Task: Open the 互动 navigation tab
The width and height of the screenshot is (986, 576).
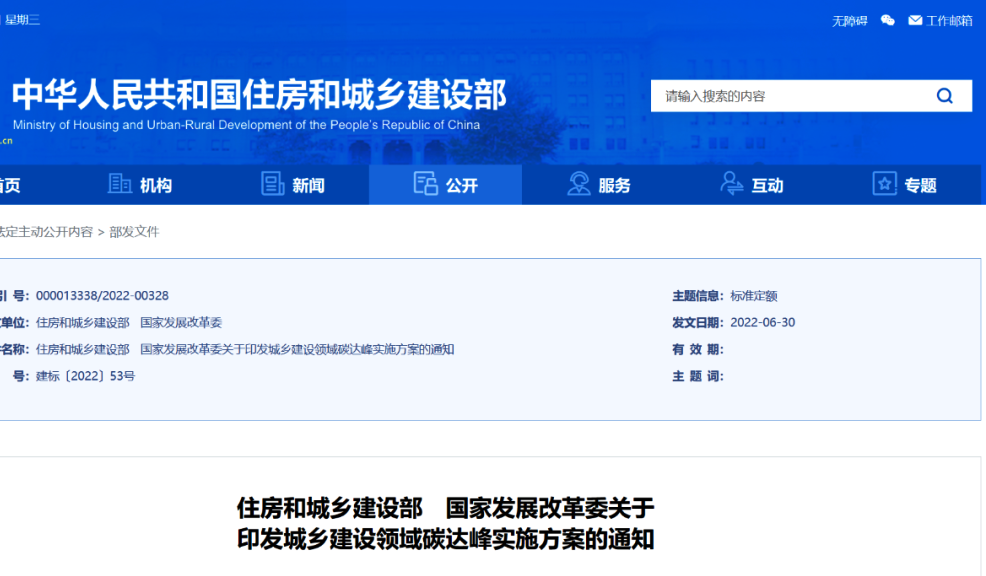Action: click(x=751, y=184)
